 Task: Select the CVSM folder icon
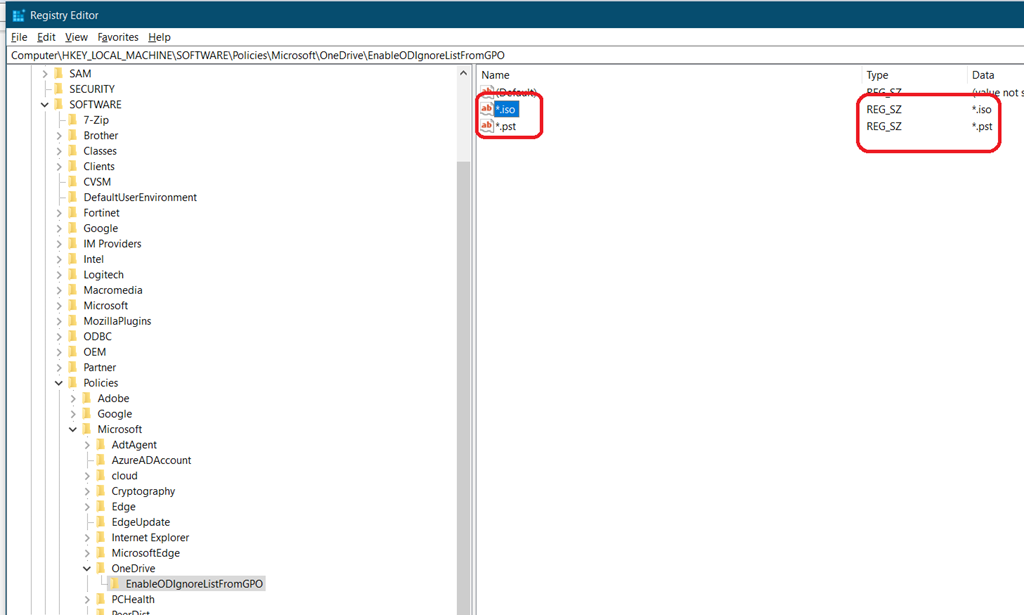pos(73,182)
